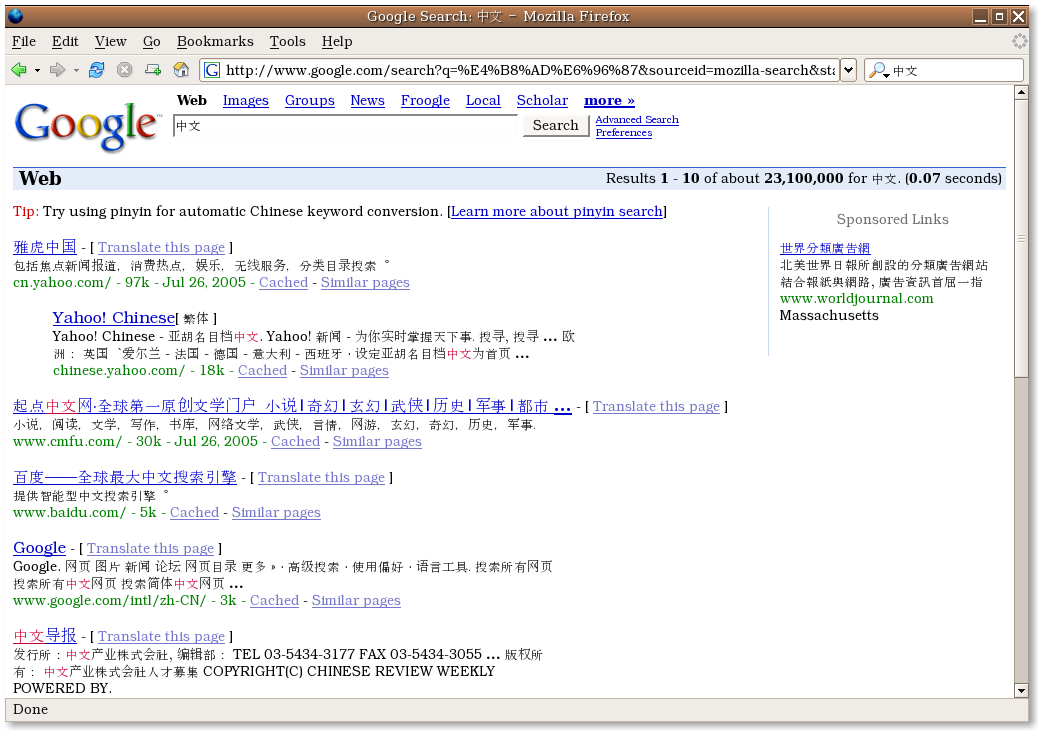Switch to Google News search
Viewport: 1038px width, 731px height.
[x=367, y=101]
